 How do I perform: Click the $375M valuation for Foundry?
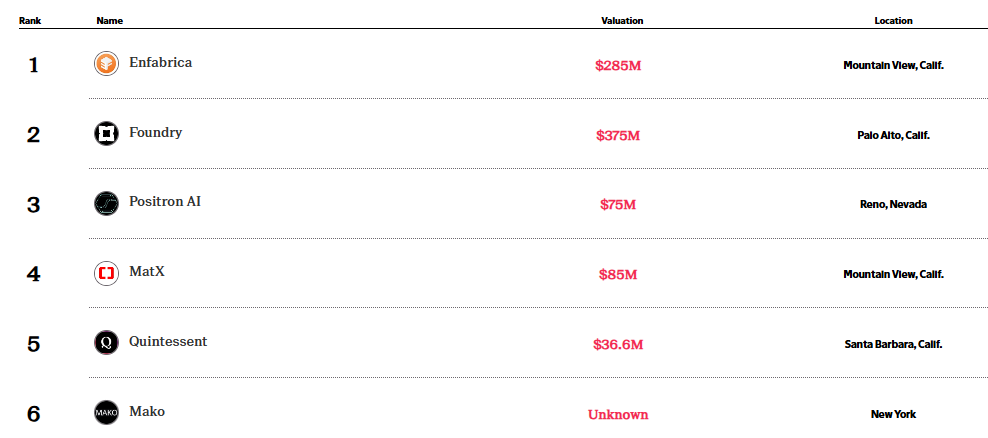click(617, 135)
